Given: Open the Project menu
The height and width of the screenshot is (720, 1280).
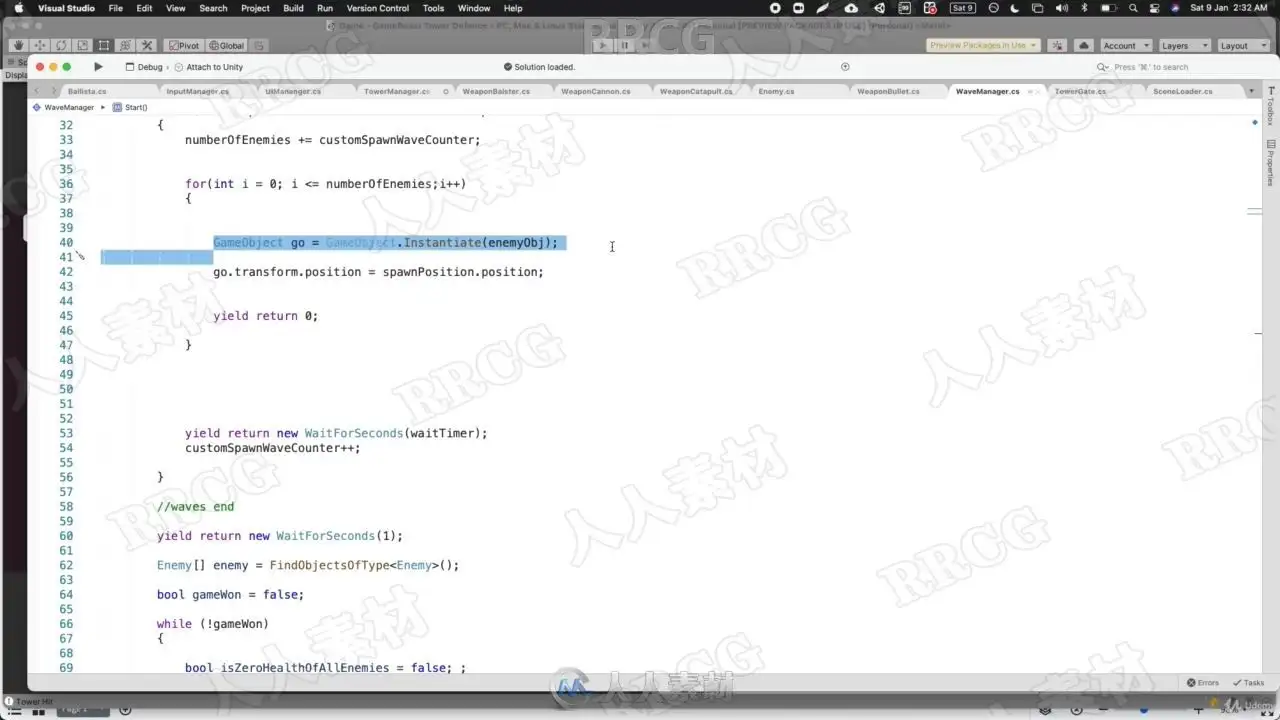Looking at the screenshot, I should 255,8.
